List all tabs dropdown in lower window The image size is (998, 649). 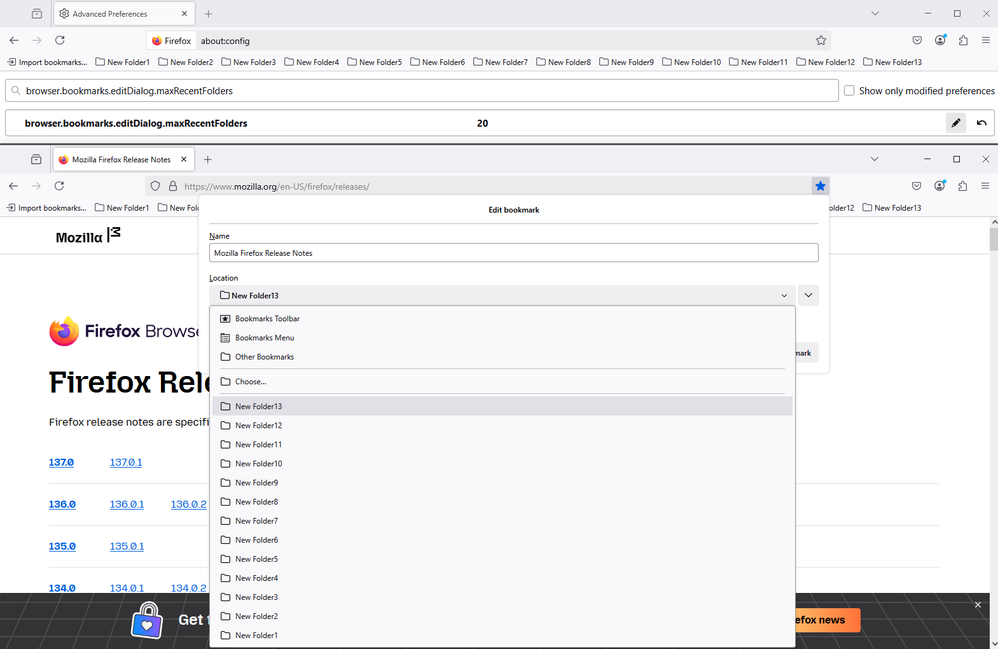(x=875, y=160)
